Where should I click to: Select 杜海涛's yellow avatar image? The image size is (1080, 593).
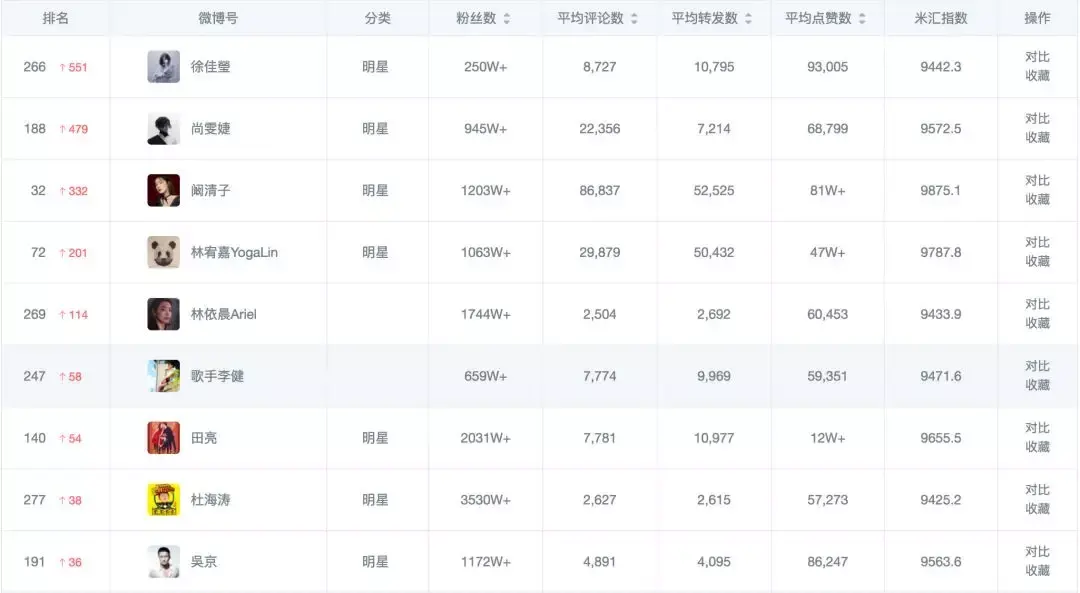point(163,500)
